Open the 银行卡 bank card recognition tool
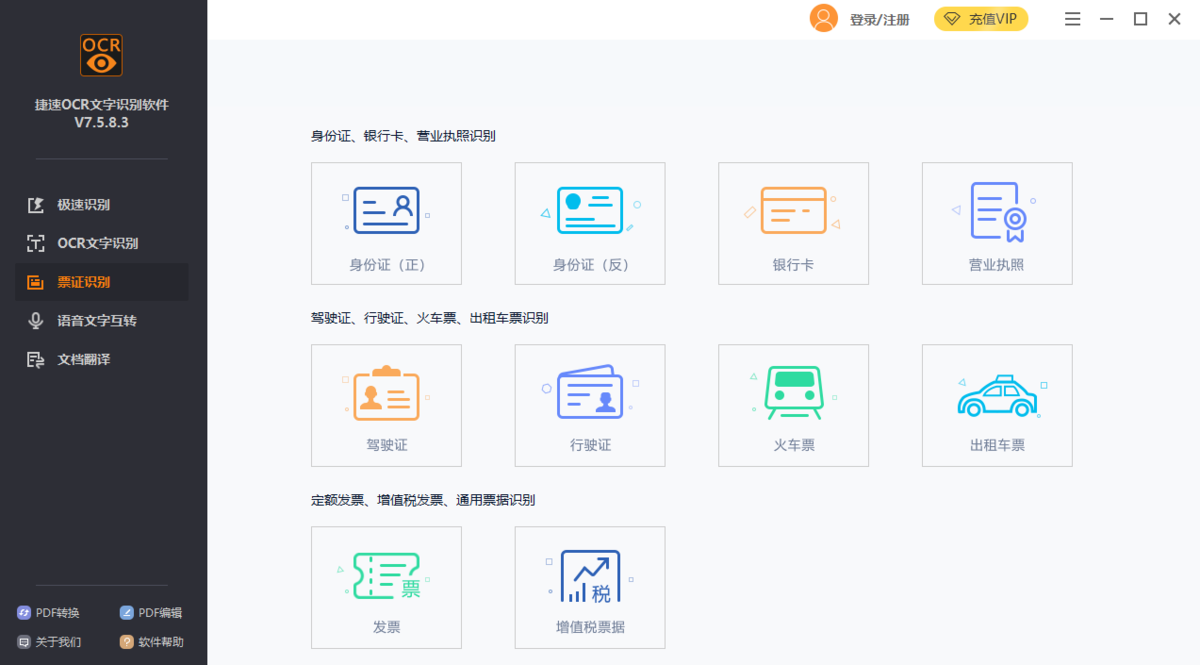1200x665 pixels. pyautogui.click(x=793, y=222)
